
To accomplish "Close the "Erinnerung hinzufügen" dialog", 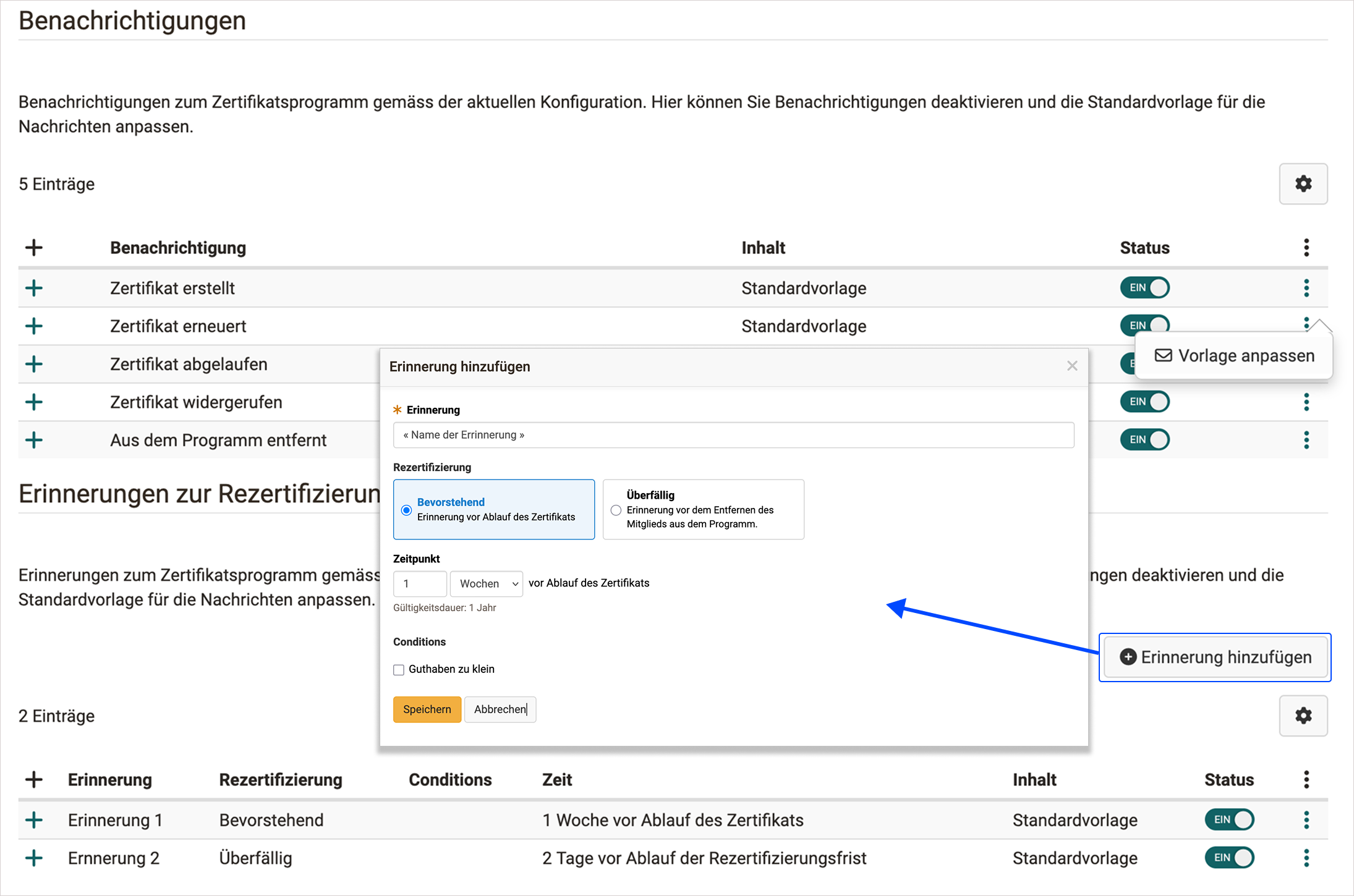I will 1072,366.
